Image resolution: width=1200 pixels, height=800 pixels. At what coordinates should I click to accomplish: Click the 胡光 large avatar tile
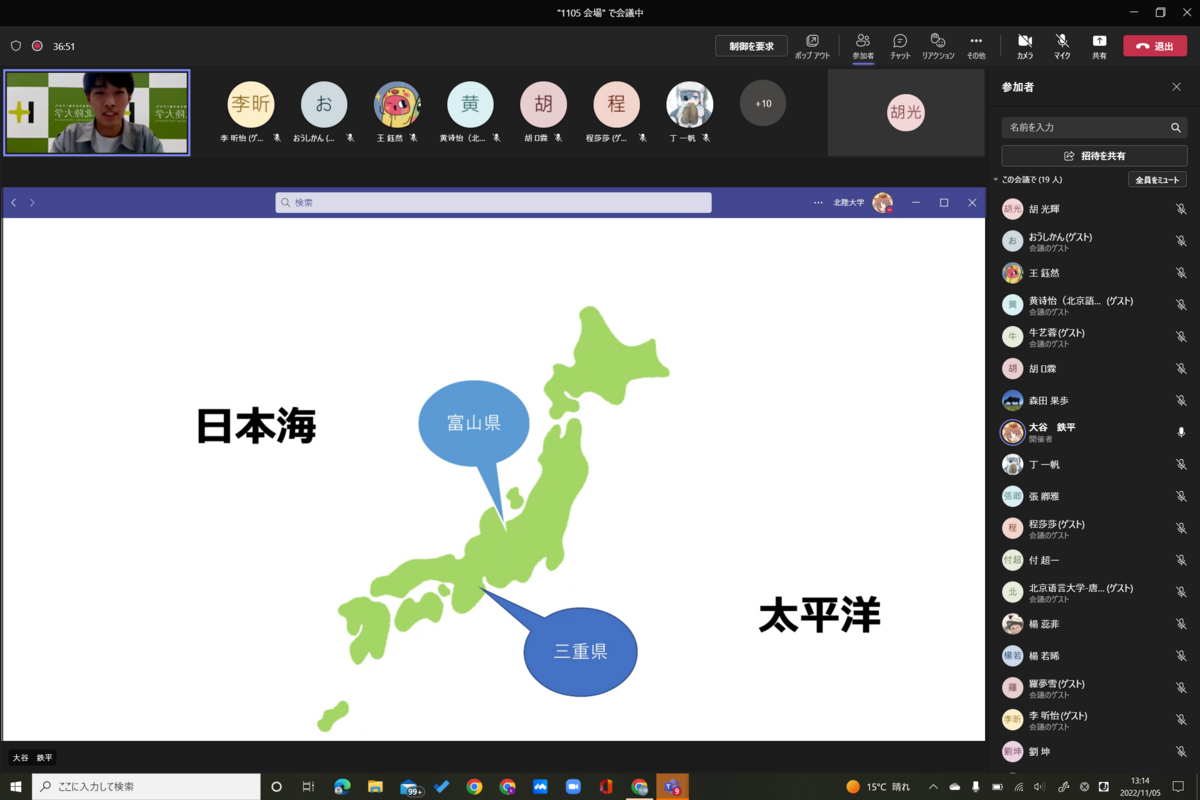tap(906, 113)
